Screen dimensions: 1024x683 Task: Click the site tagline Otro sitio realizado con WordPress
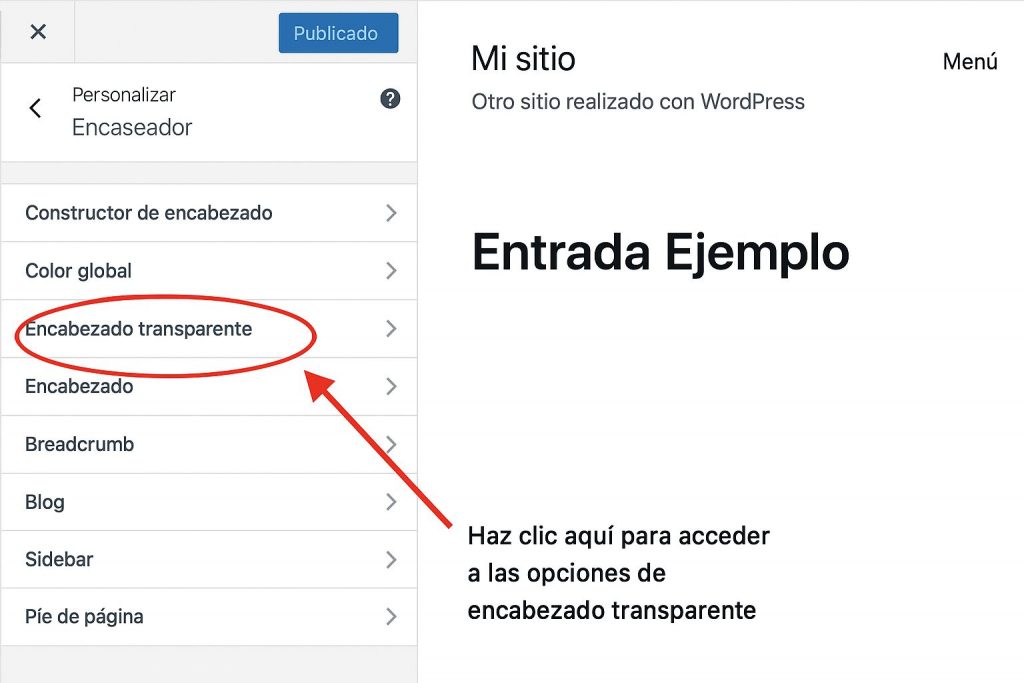[x=638, y=101]
